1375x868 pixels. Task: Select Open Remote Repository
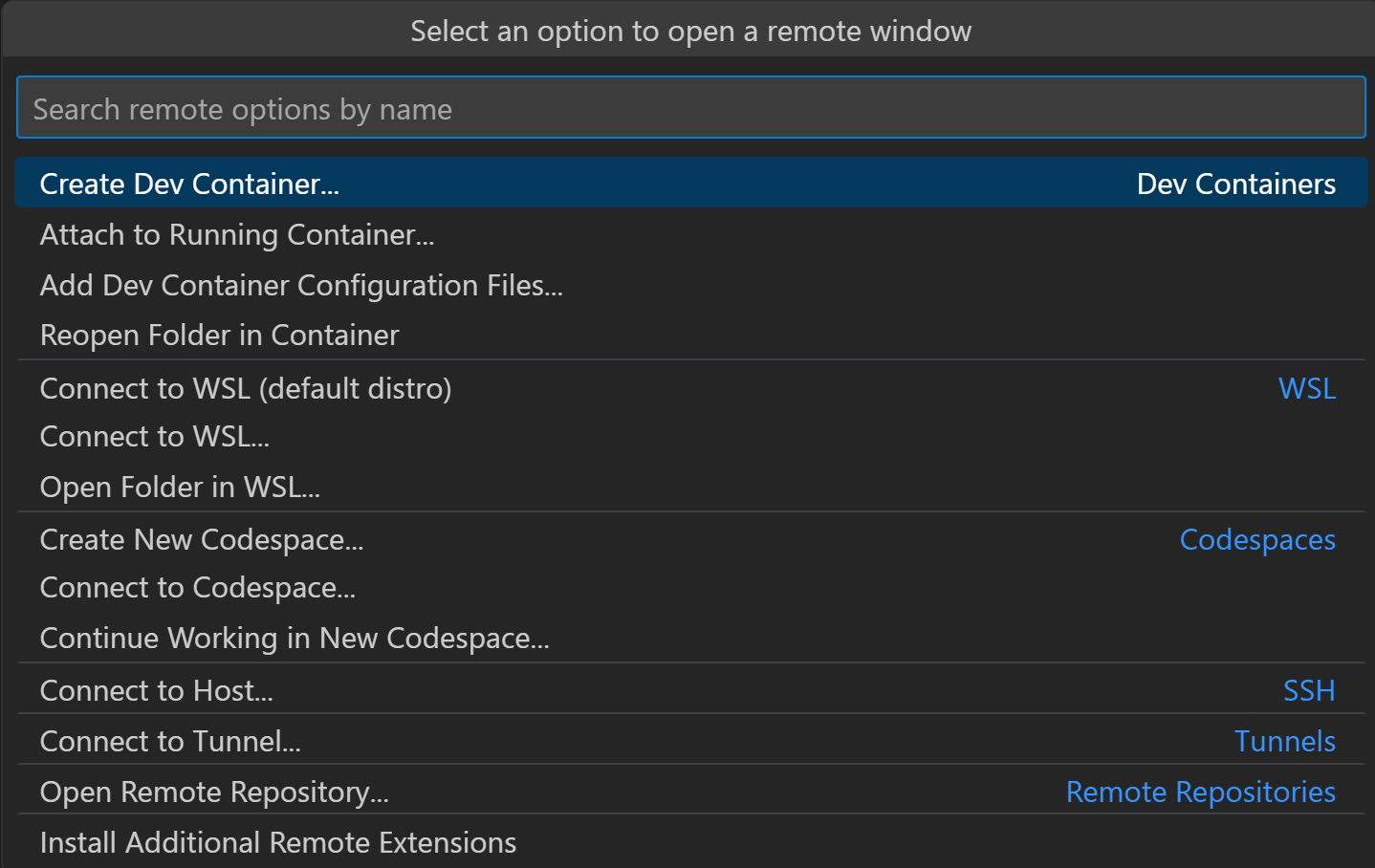[690, 792]
